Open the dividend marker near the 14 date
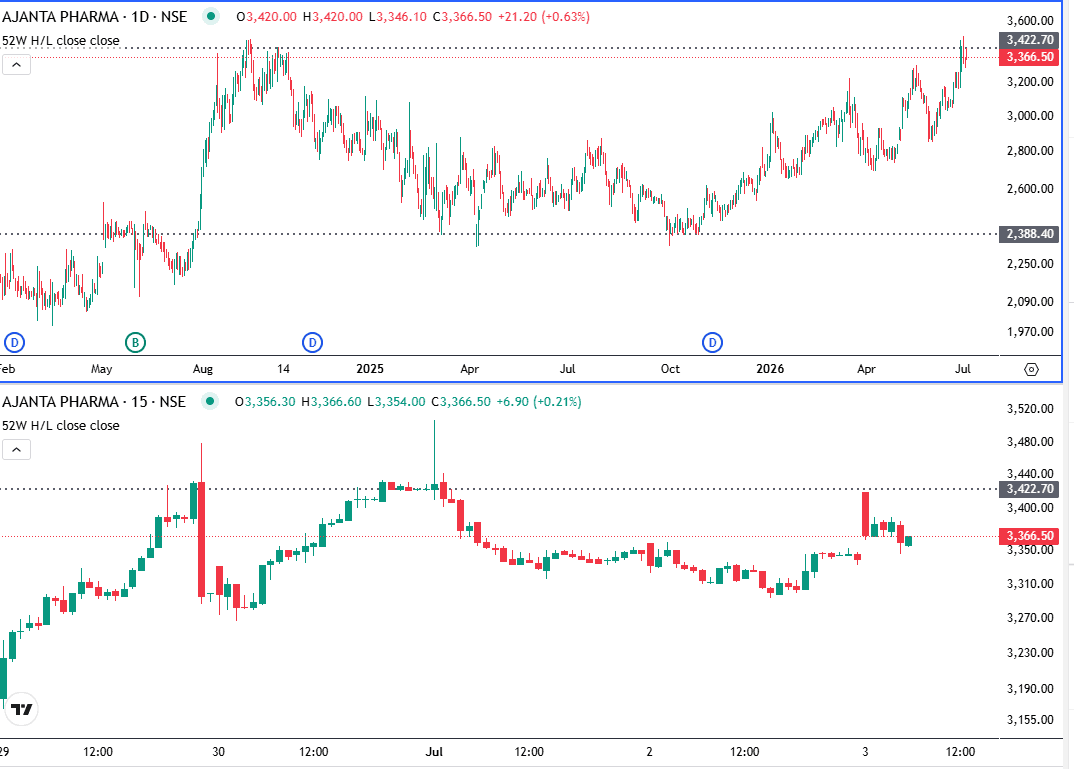1074x769 pixels. 312,342
